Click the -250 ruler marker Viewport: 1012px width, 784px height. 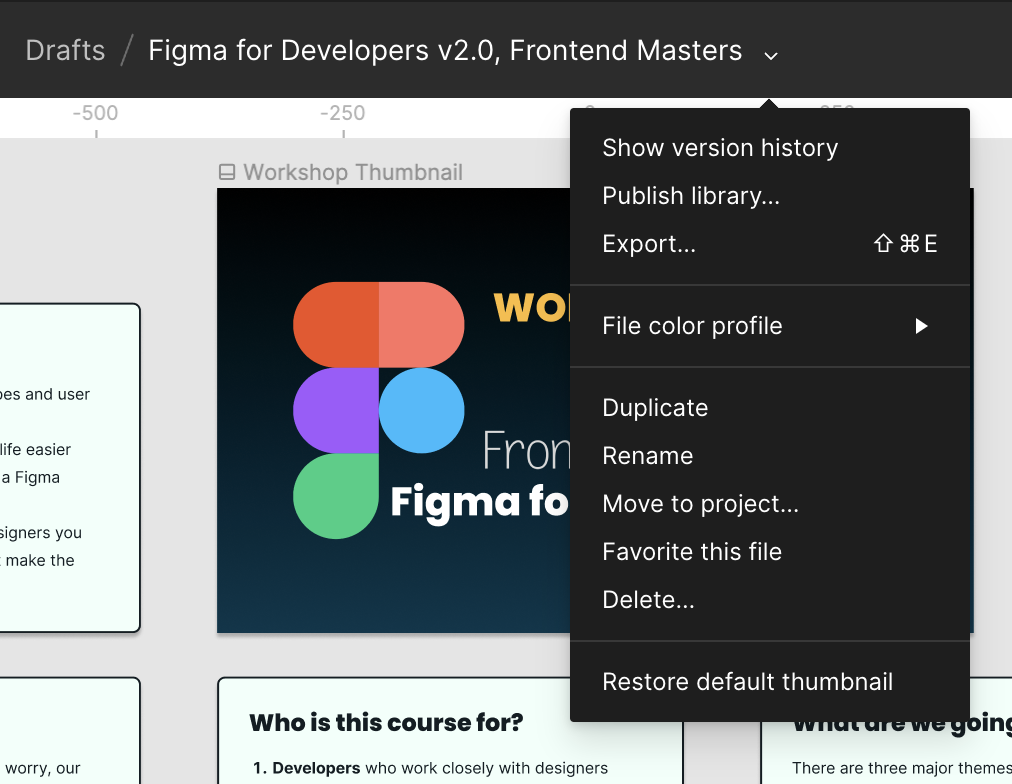coord(343,113)
